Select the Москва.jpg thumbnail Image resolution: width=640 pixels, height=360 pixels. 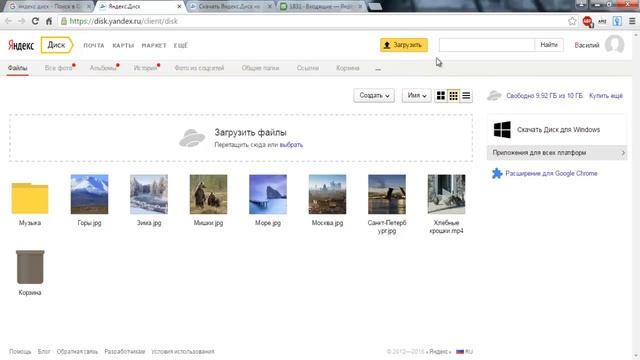[327, 194]
